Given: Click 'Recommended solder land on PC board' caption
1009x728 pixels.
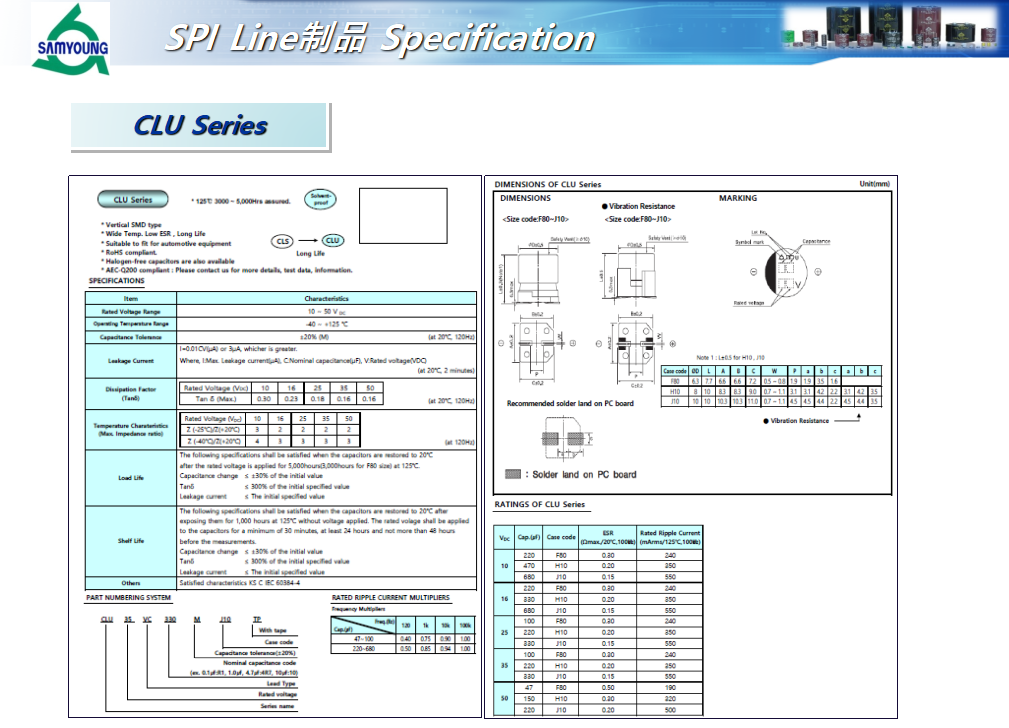Looking at the screenshot, I should coord(570,404).
